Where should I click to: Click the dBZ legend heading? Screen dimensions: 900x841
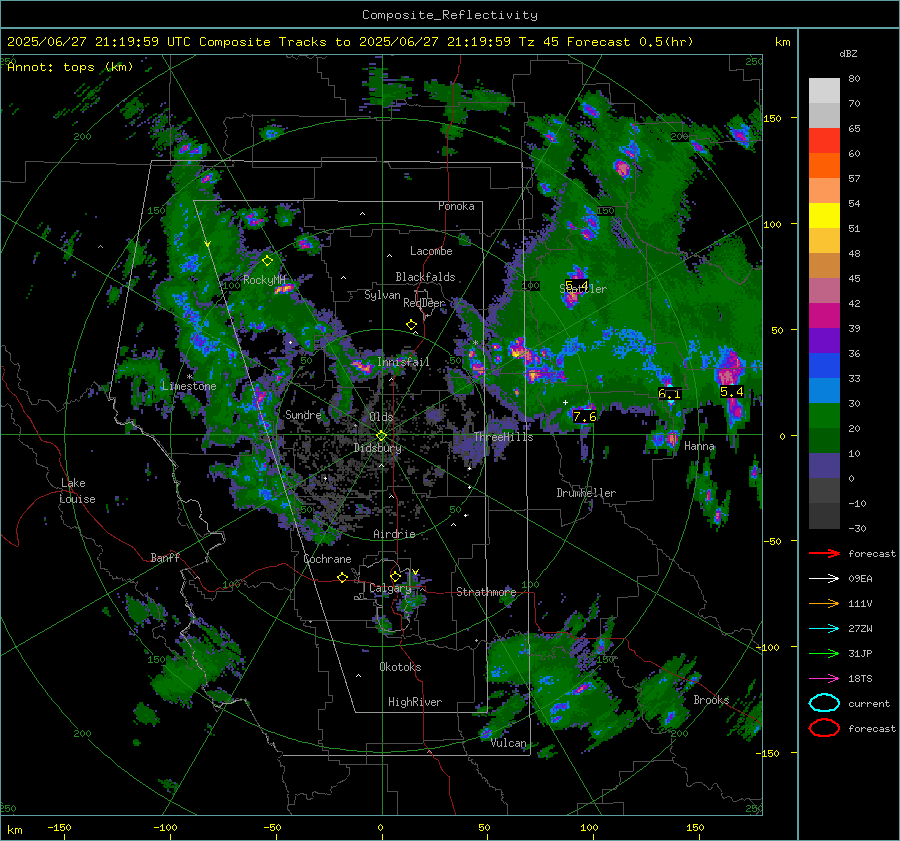click(848, 53)
